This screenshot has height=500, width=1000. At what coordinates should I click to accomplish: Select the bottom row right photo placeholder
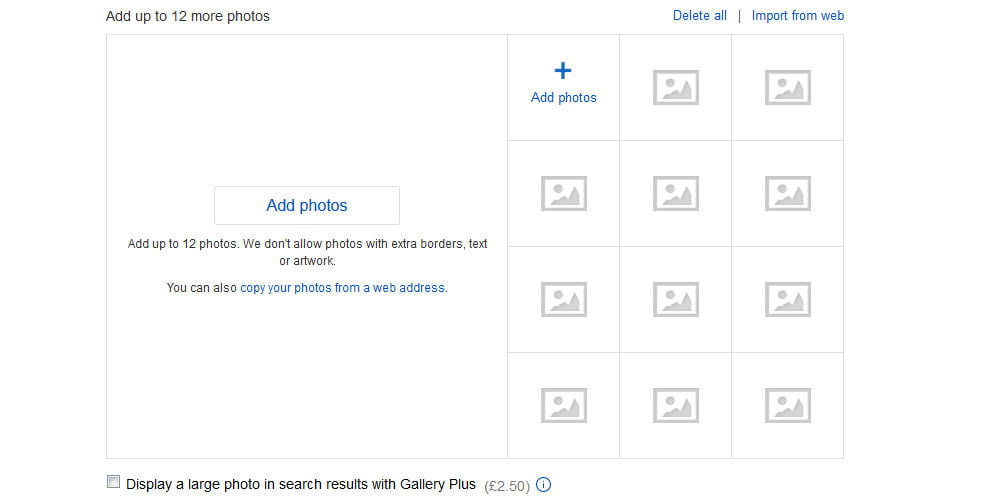788,405
